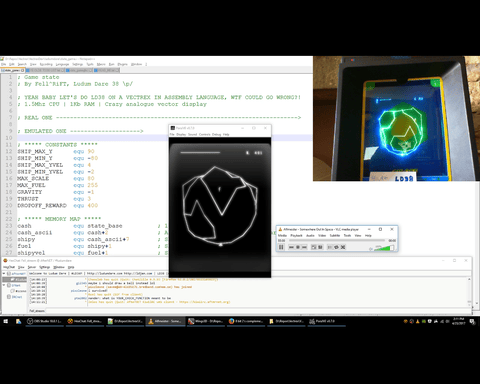Switch to the third Notepad++ file tab
The width and height of the screenshot is (480, 384).
coord(79,70)
